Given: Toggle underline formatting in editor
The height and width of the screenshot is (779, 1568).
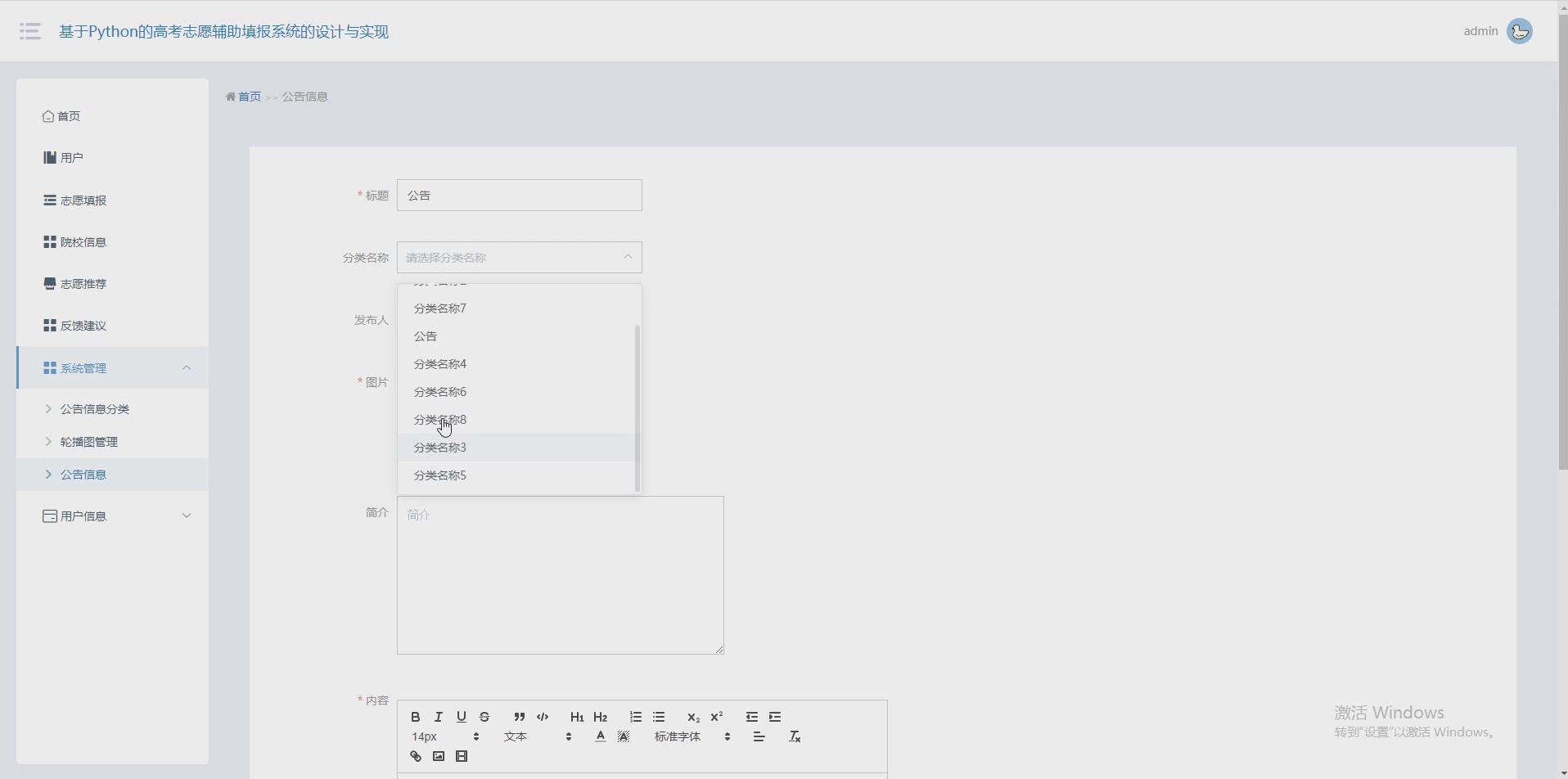Looking at the screenshot, I should pyautogui.click(x=462, y=717).
